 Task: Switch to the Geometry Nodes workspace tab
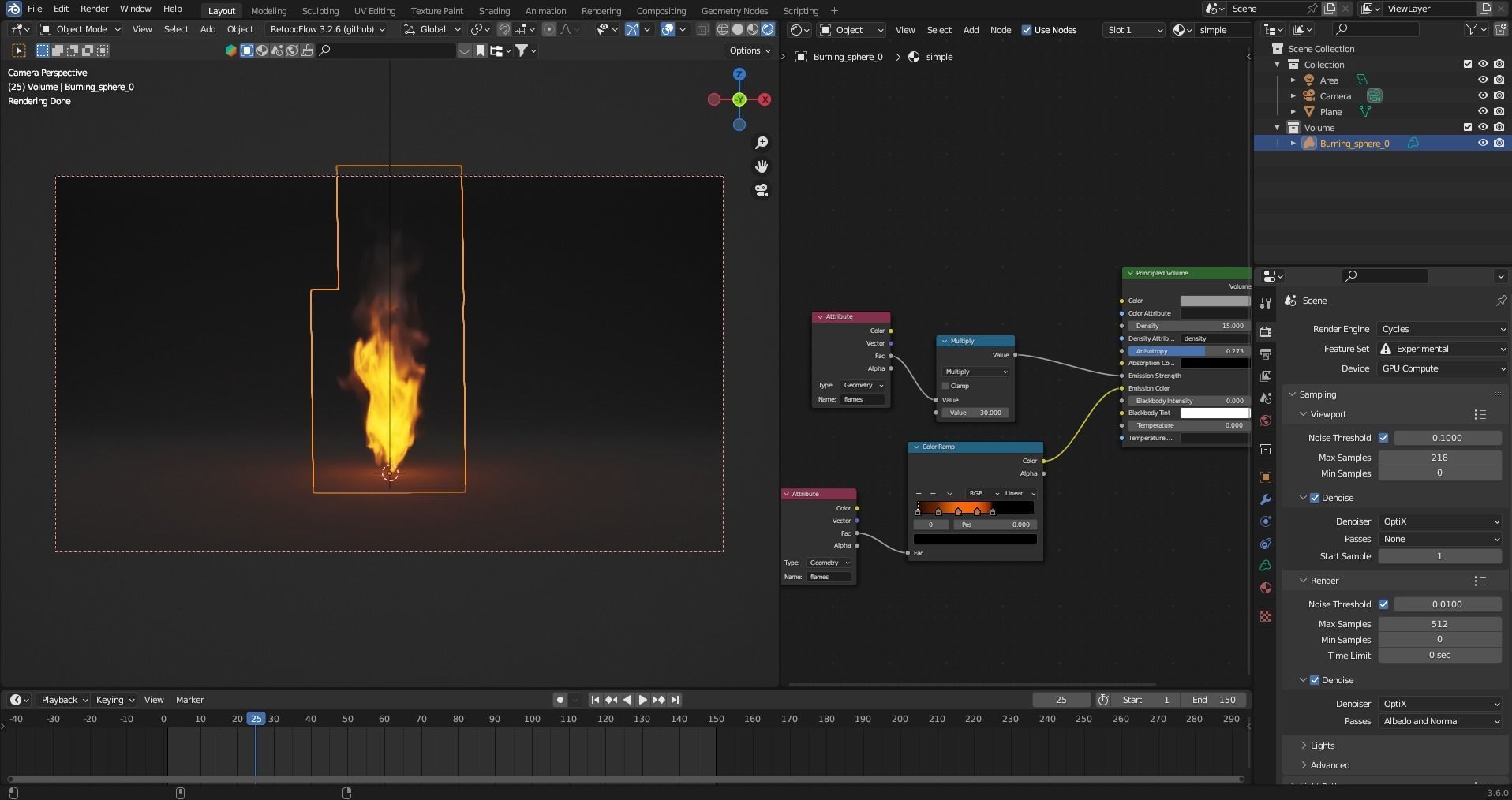[734, 11]
